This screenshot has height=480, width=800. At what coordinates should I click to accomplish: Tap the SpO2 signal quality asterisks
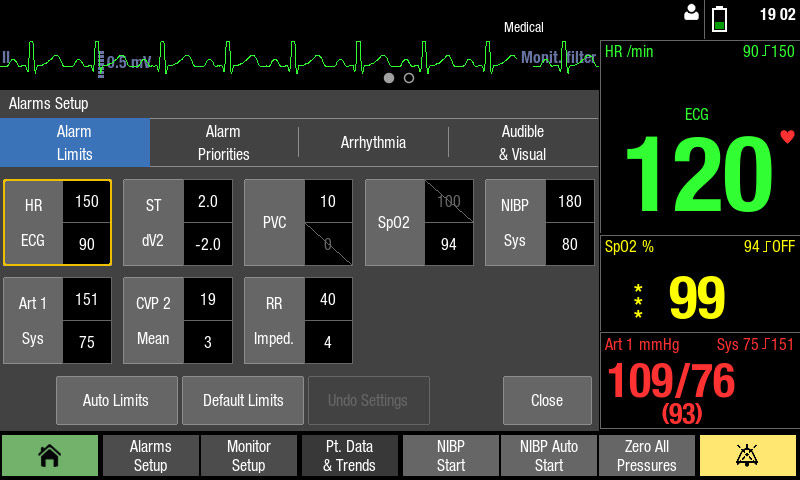point(638,301)
